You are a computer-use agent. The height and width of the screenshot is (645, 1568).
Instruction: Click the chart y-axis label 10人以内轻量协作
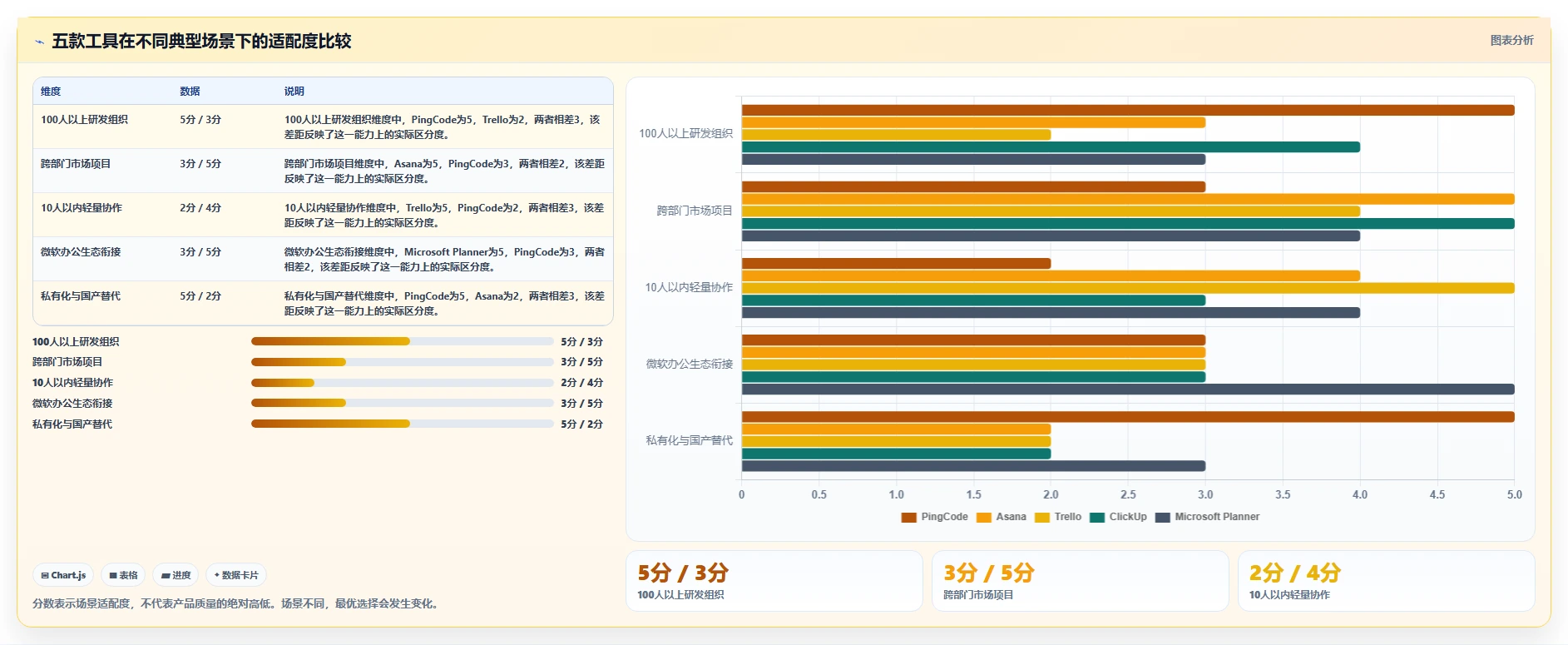689,287
